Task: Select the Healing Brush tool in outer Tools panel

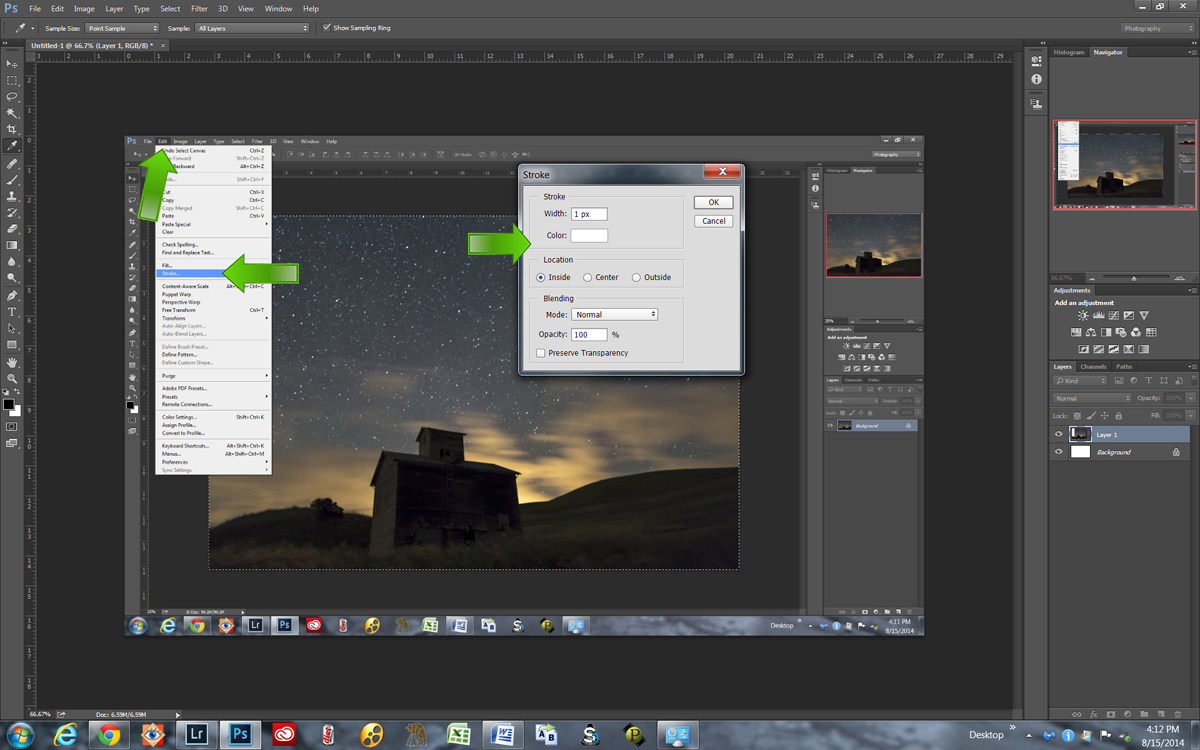Action: 13,164
